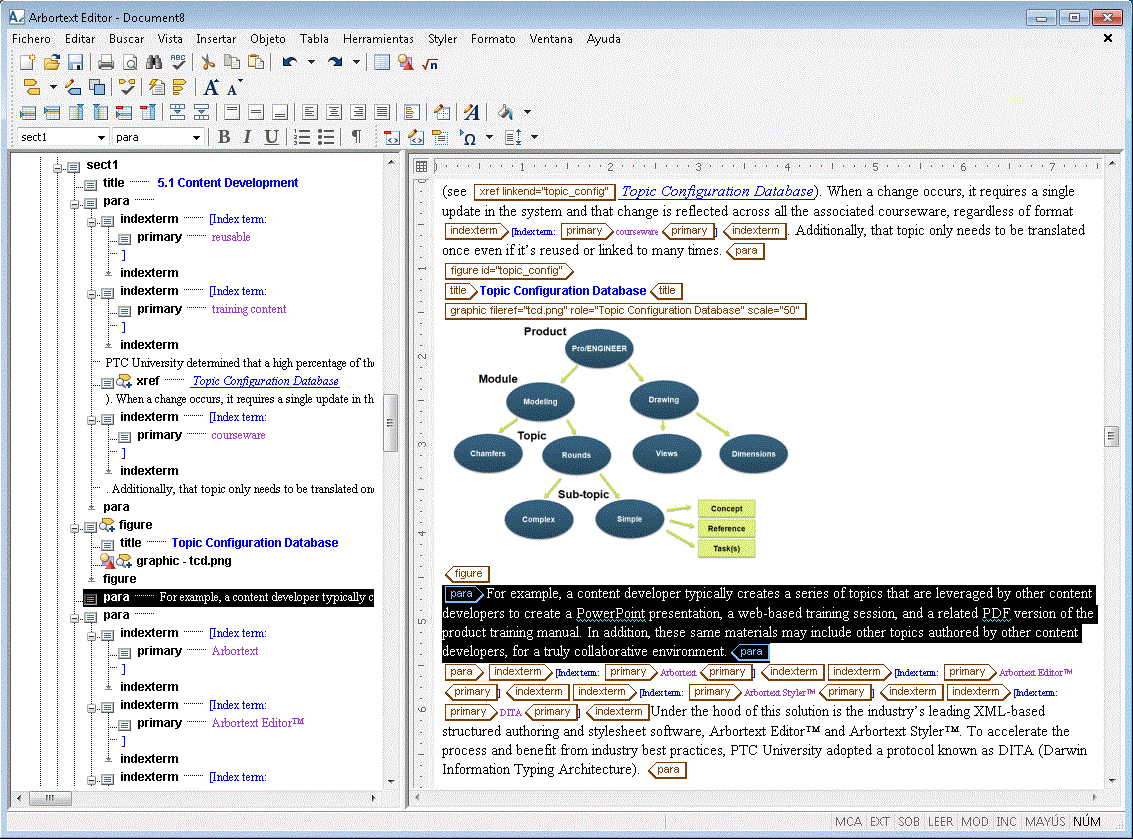Select the 'graphic - tcd.png' tree item
1133x839 pixels.
tap(184, 561)
